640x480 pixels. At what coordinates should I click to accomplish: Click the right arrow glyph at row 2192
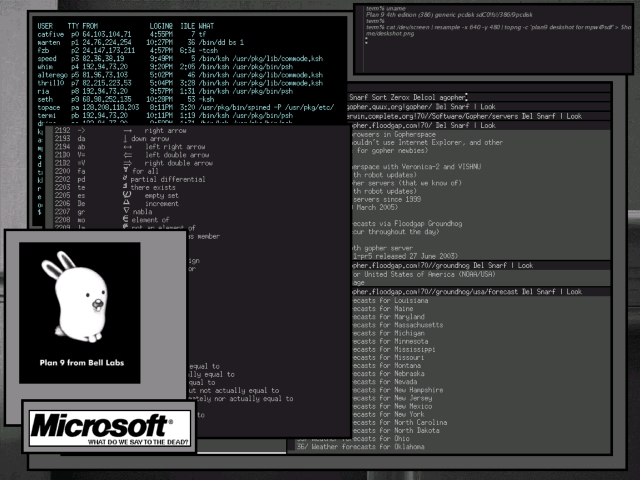[127, 131]
